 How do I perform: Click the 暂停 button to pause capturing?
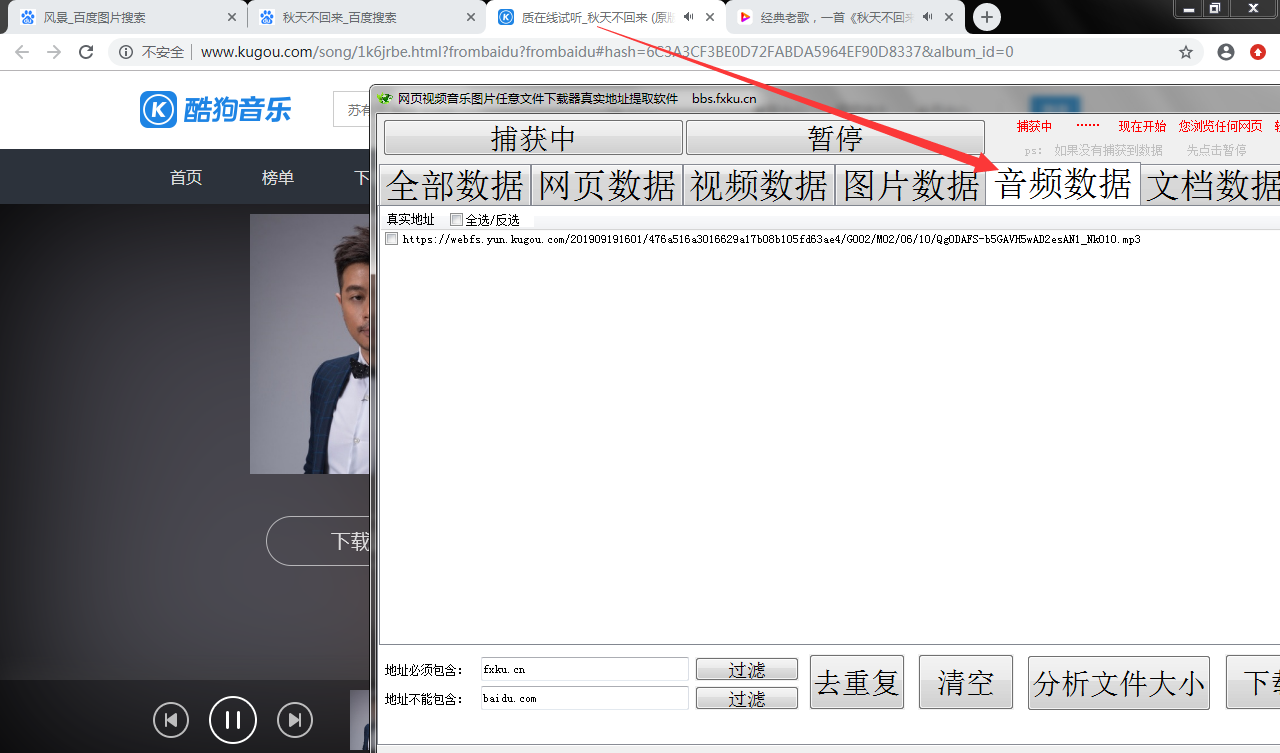tap(835, 138)
